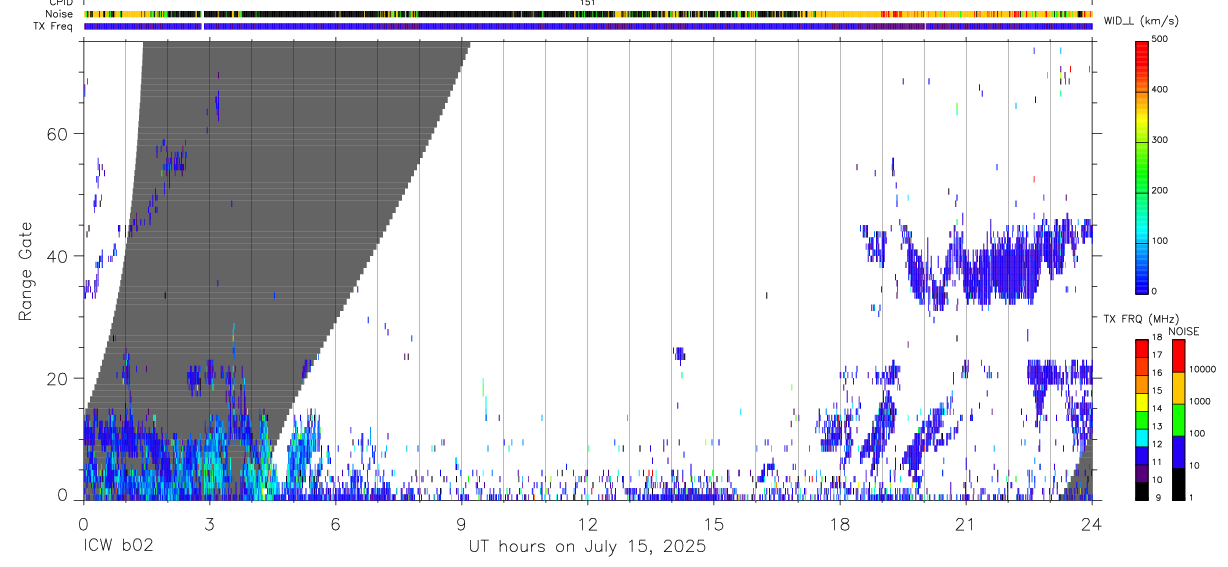1228x567 pixels.
Task: Click x-axis tick label 3
Action: click(209, 523)
